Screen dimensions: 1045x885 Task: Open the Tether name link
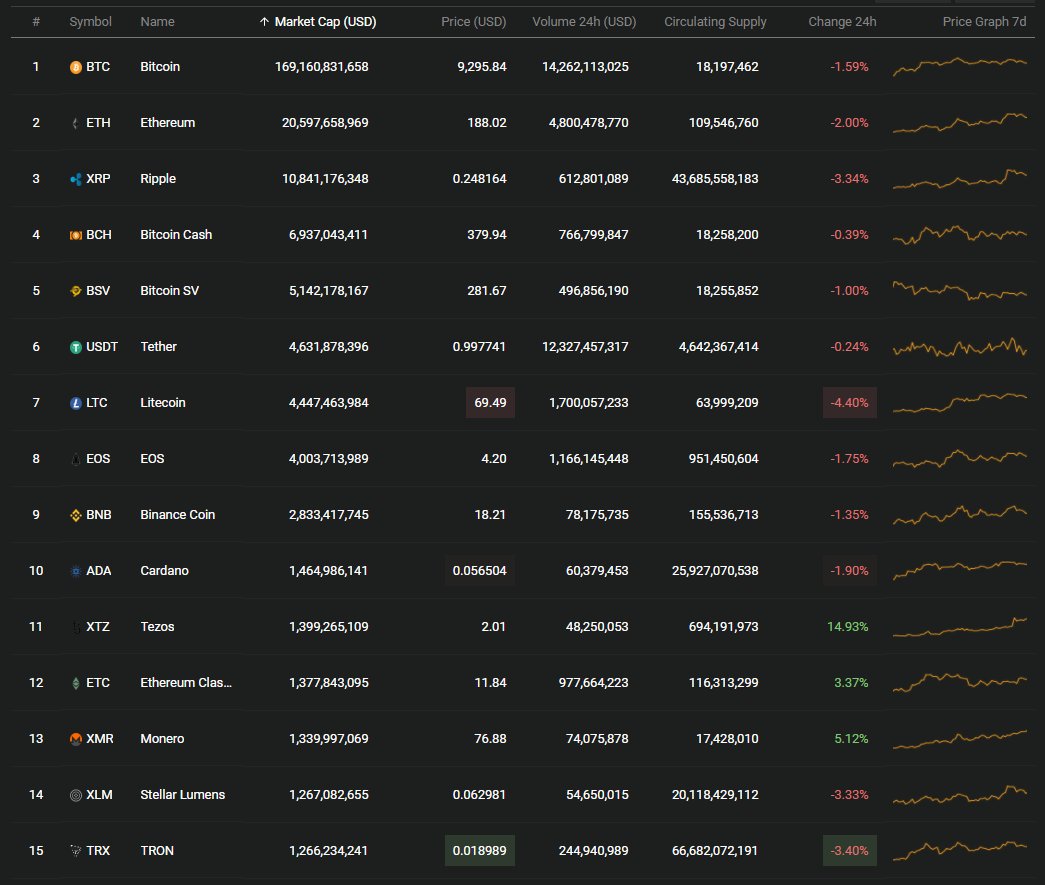158,347
